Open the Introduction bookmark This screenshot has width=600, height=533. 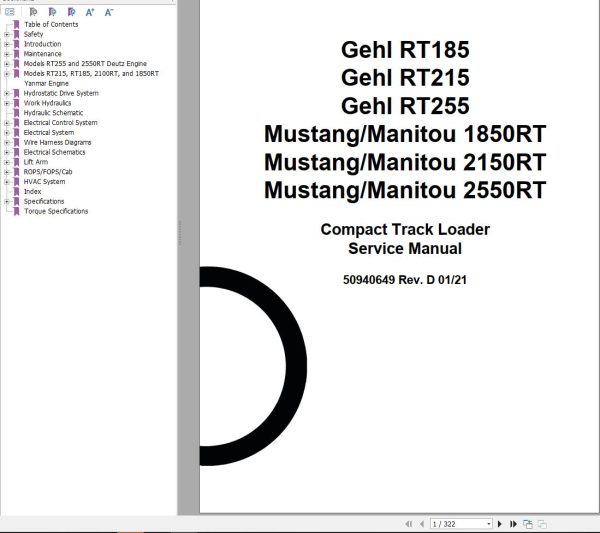(x=42, y=44)
